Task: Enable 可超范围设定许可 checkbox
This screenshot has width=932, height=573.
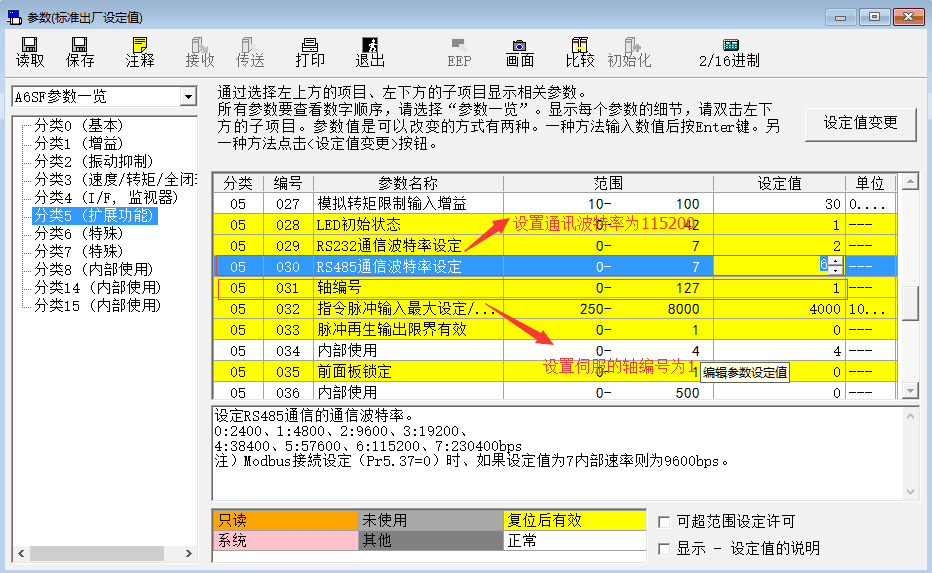Action: [x=664, y=522]
